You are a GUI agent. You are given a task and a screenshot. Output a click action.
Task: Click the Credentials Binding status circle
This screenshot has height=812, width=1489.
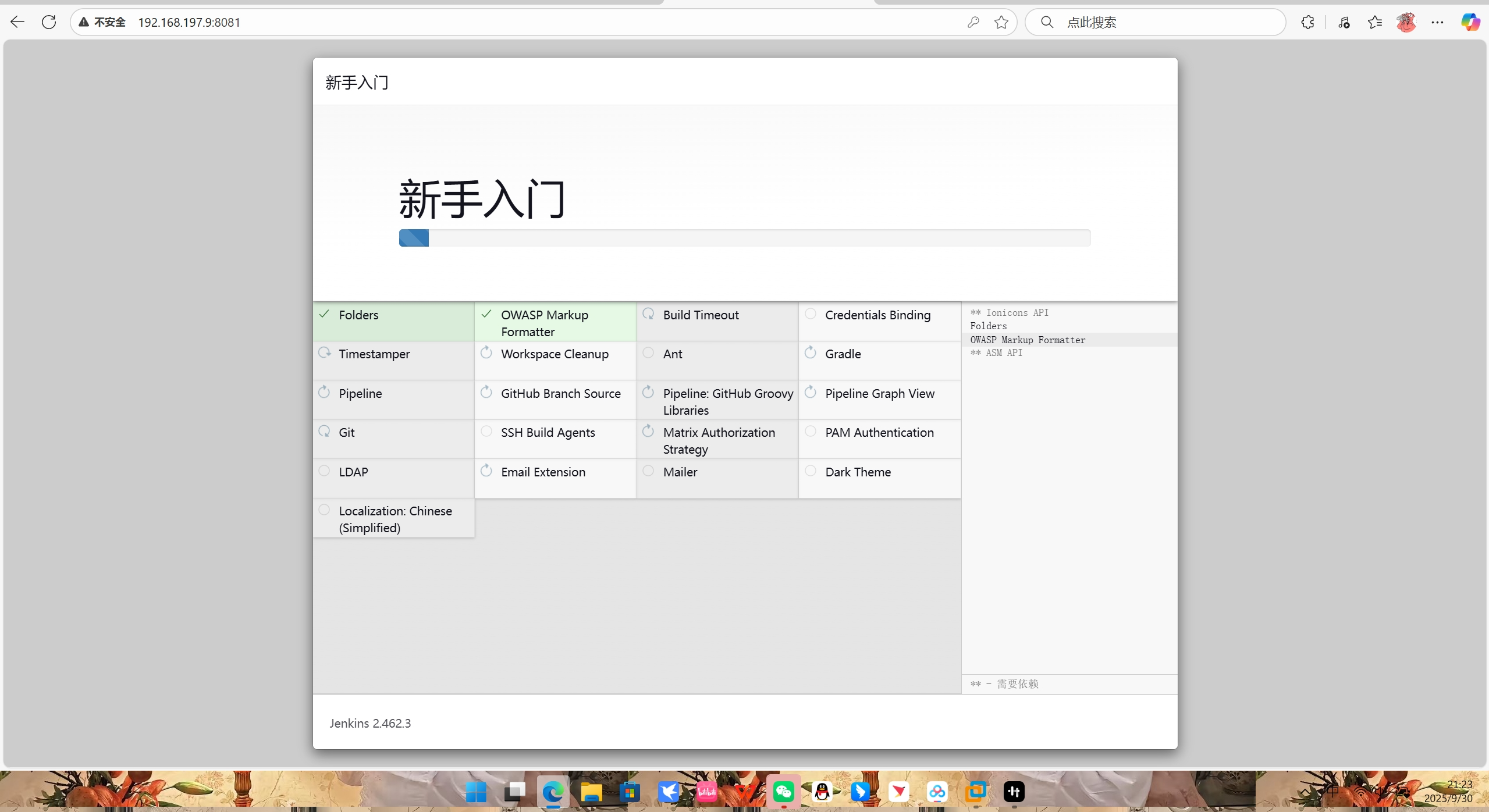point(810,314)
